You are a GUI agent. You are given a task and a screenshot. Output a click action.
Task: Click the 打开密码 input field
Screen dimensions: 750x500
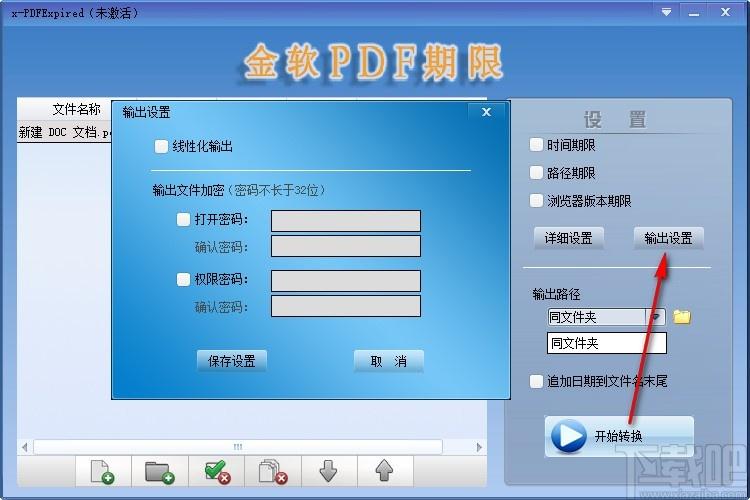[346, 221]
